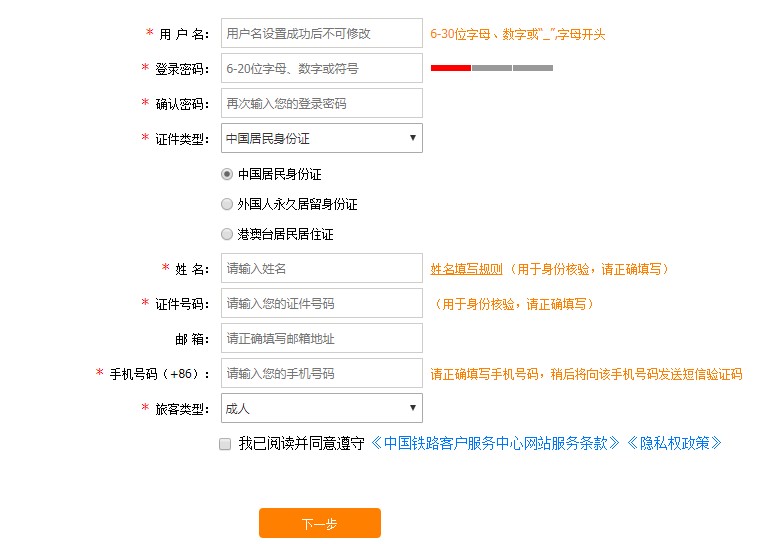Expand the 旅客类型 passenger type dropdown
This screenshot has width=764, height=544.
pyautogui.click(x=321, y=408)
